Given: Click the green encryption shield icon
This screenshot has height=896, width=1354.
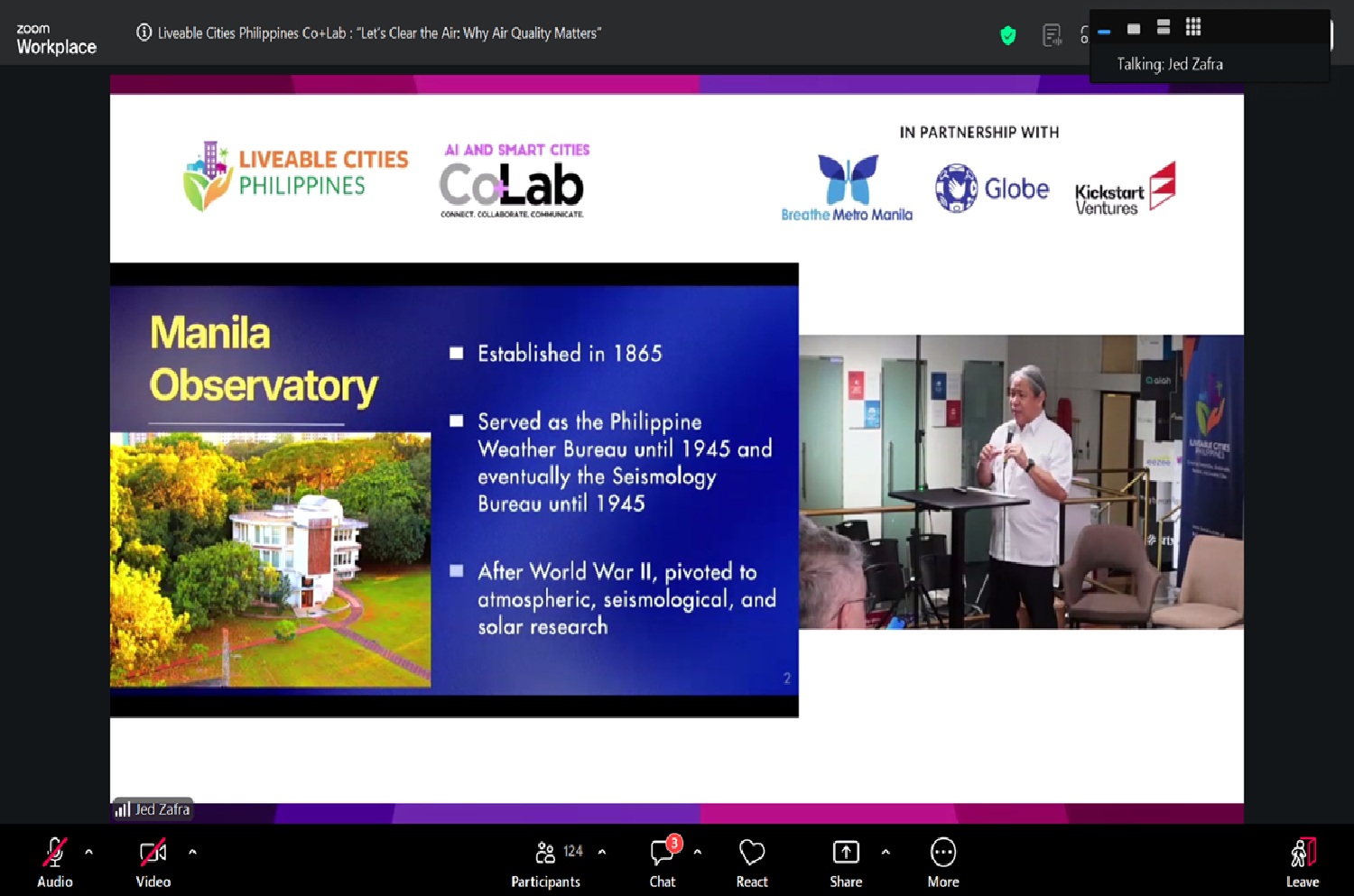Looking at the screenshot, I should click(1008, 35).
